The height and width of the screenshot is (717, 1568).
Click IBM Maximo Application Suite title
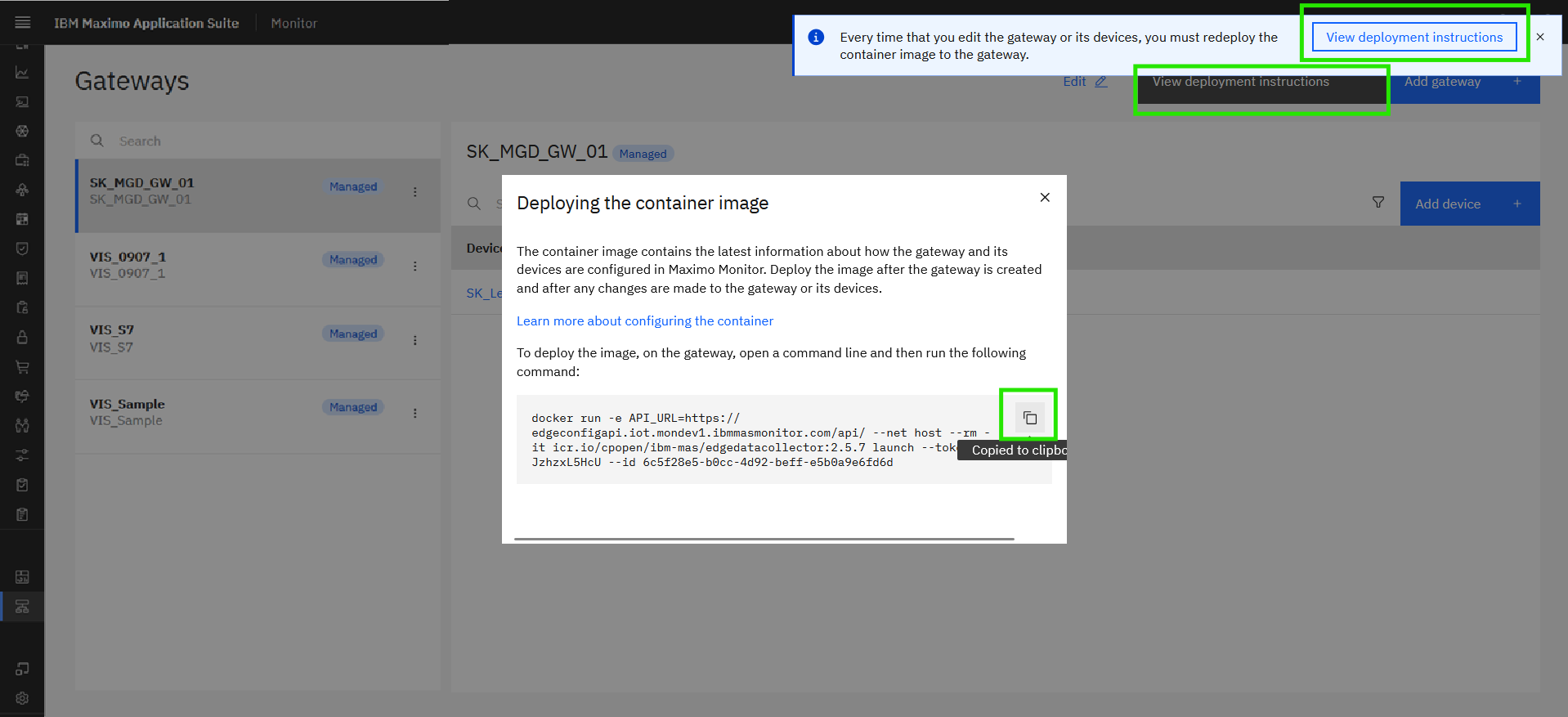coord(146,24)
